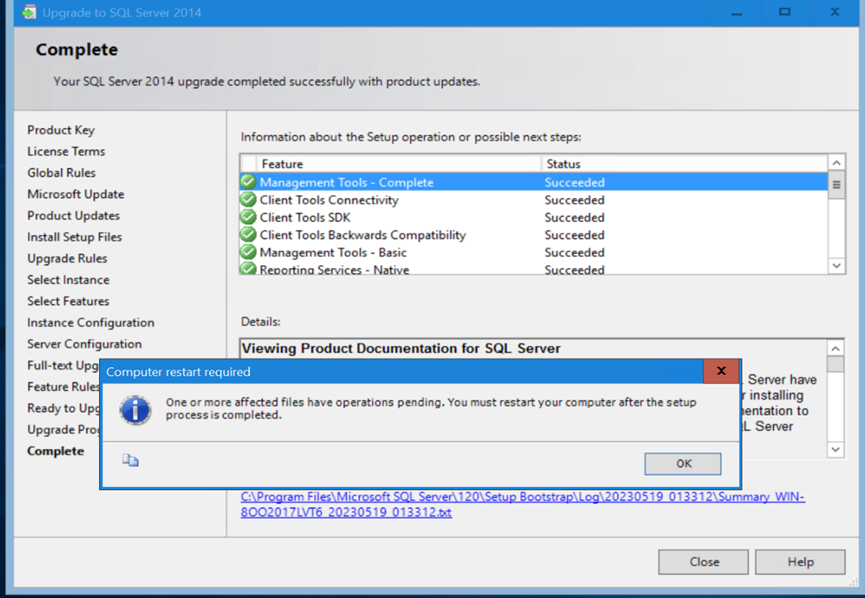Screen dimensions: 865x598
Task: Click the Server Configuration step
Action: (84, 344)
